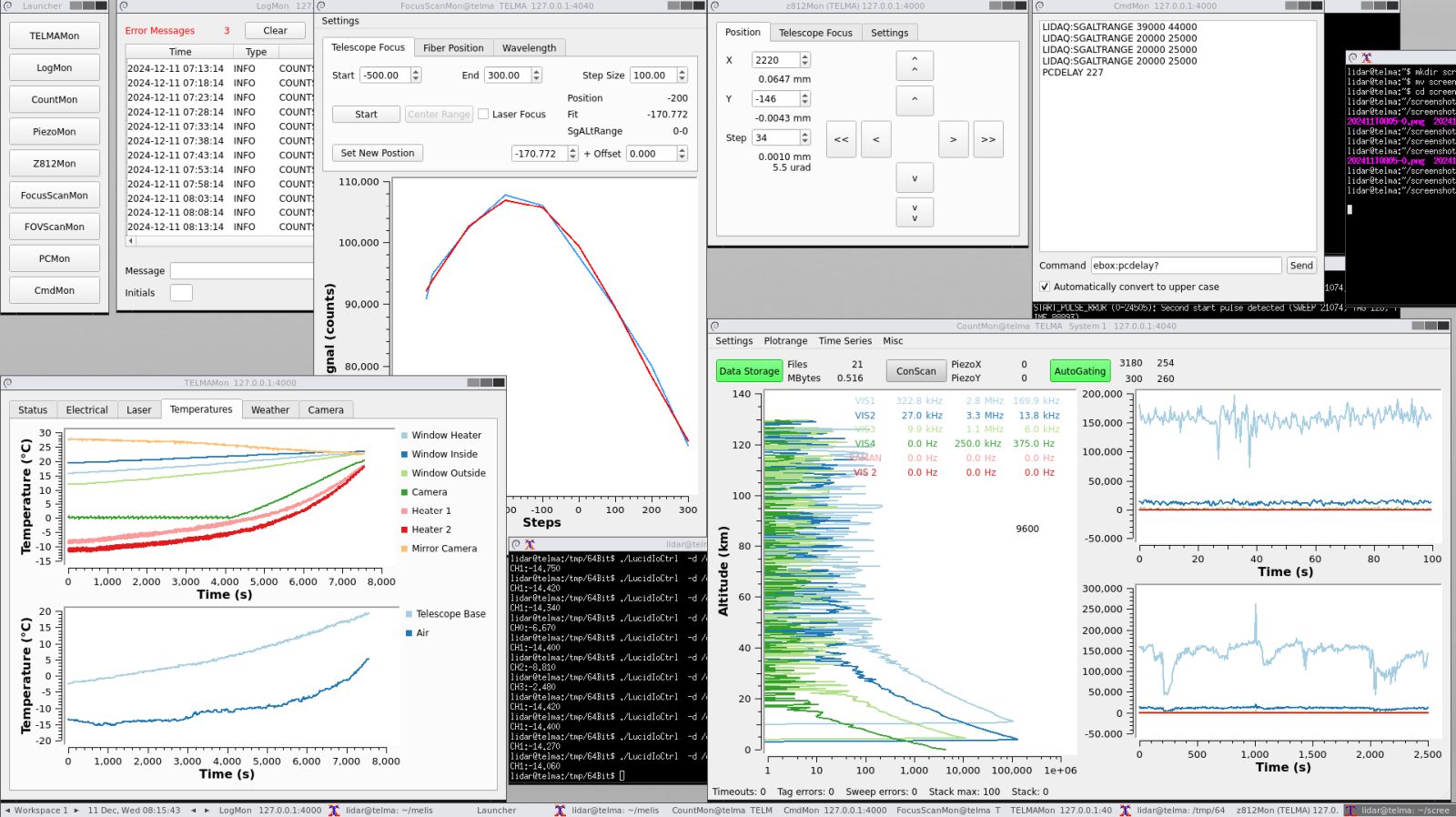Increase the -170.772 position spinner

(572, 150)
